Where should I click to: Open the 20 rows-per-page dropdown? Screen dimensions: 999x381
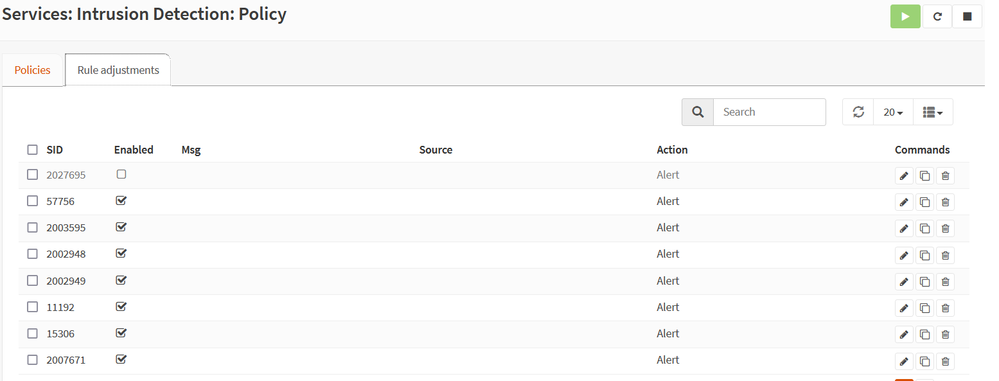pyautogui.click(x=893, y=112)
